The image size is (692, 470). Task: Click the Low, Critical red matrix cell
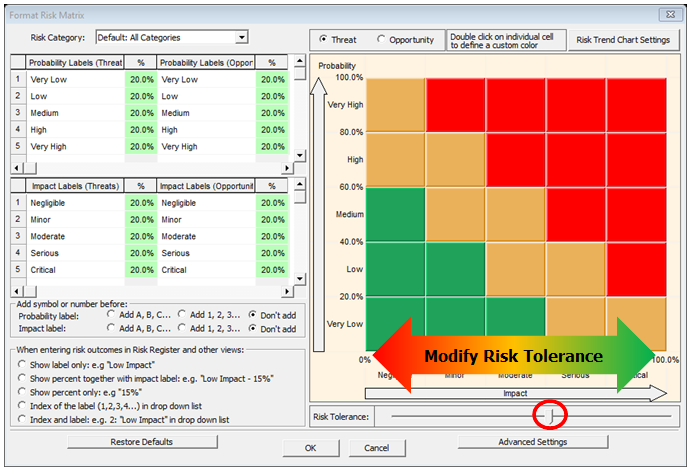tap(636, 269)
